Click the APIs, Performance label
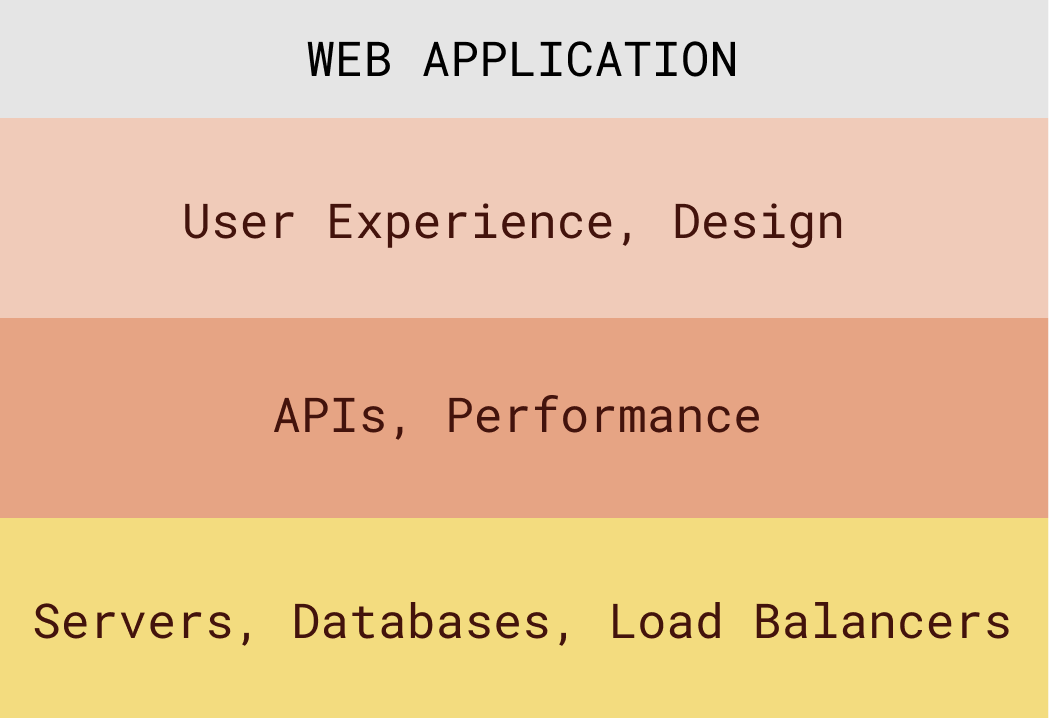This screenshot has width=1049, height=718. [517, 416]
